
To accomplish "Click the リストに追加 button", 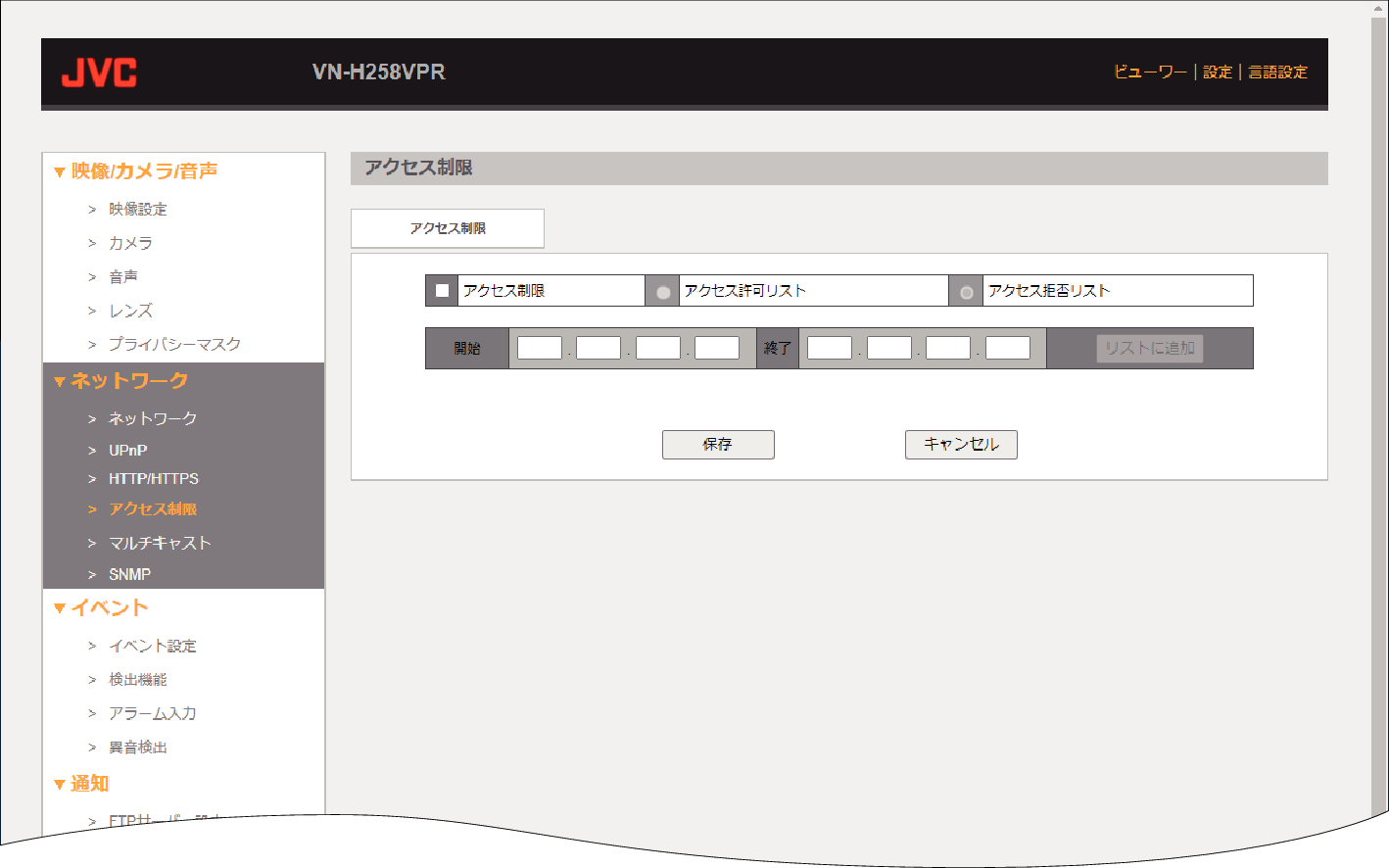I will (1150, 348).
